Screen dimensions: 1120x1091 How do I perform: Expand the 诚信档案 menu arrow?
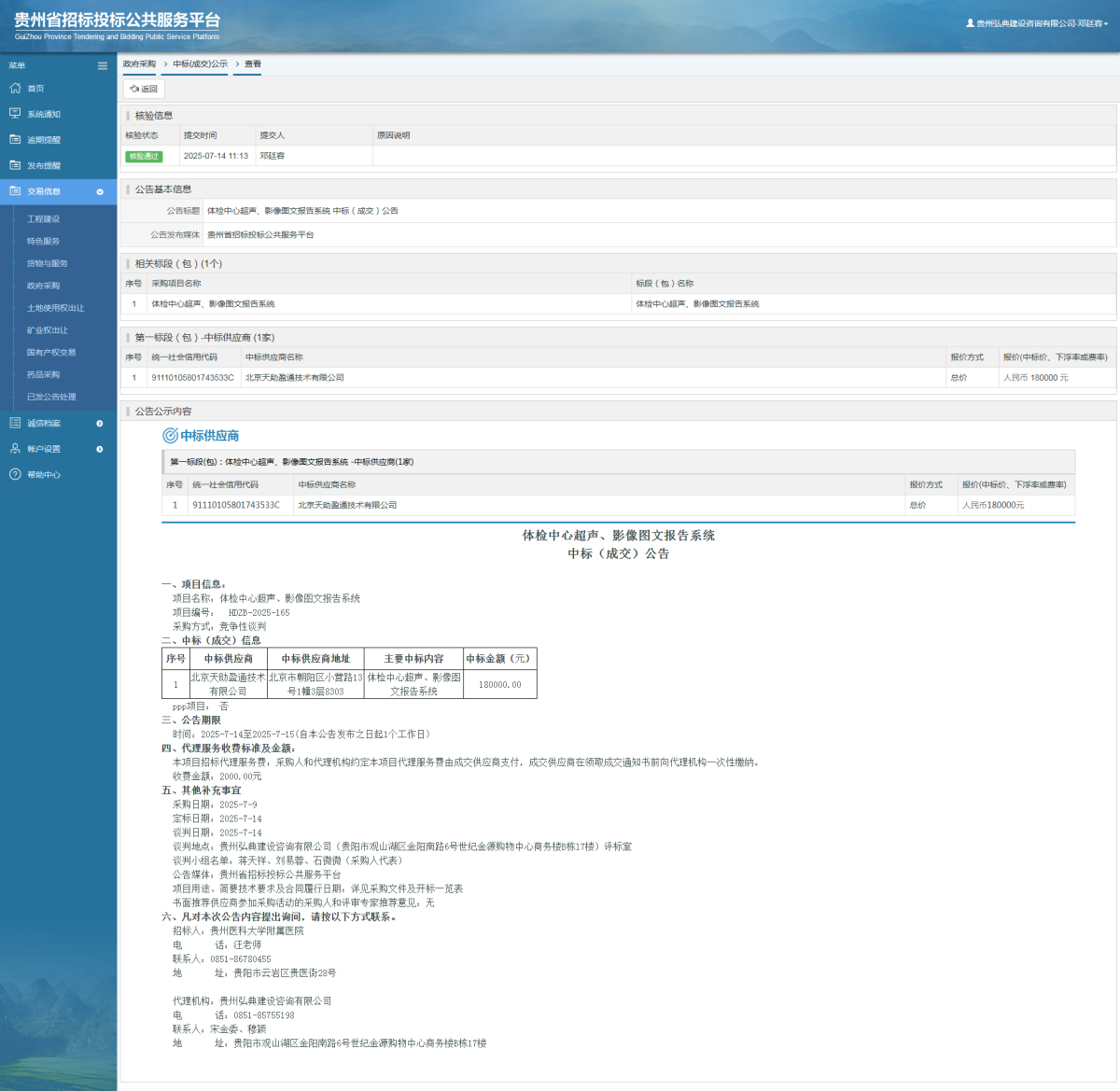tap(100, 424)
